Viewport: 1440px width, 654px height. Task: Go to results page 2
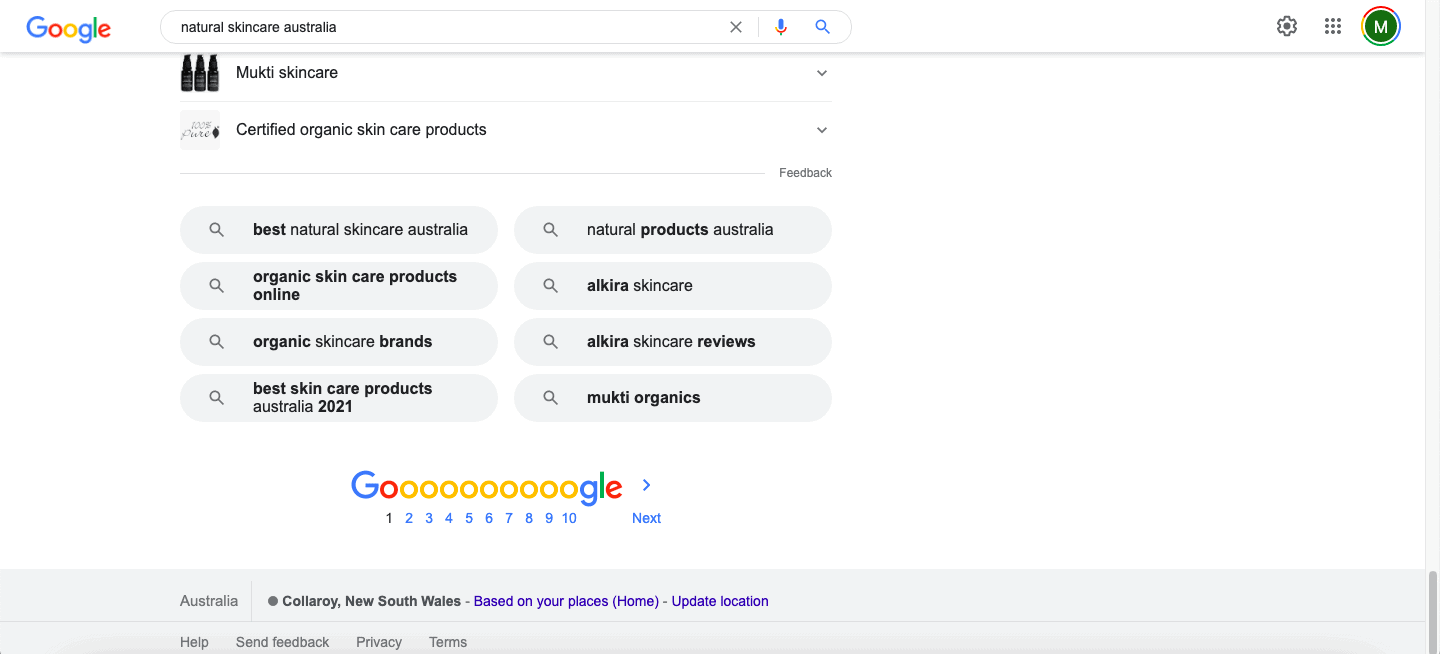click(409, 518)
